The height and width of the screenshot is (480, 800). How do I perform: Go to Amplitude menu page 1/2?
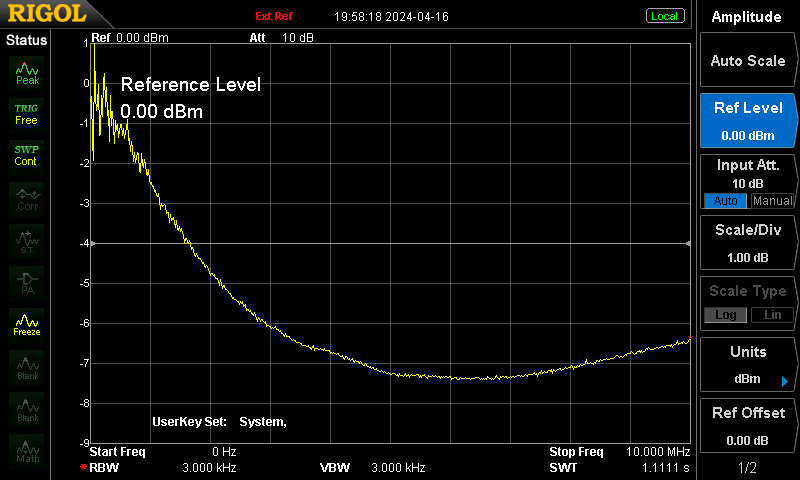point(747,467)
